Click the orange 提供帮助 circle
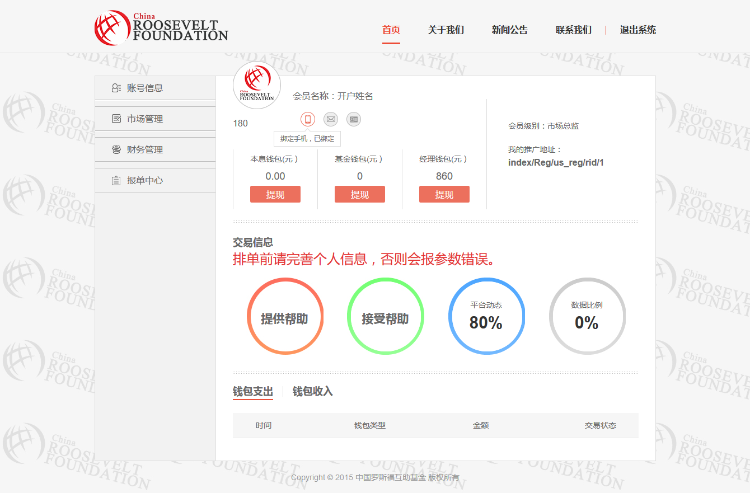Screen dimensions: 750x493 tap(285, 317)
